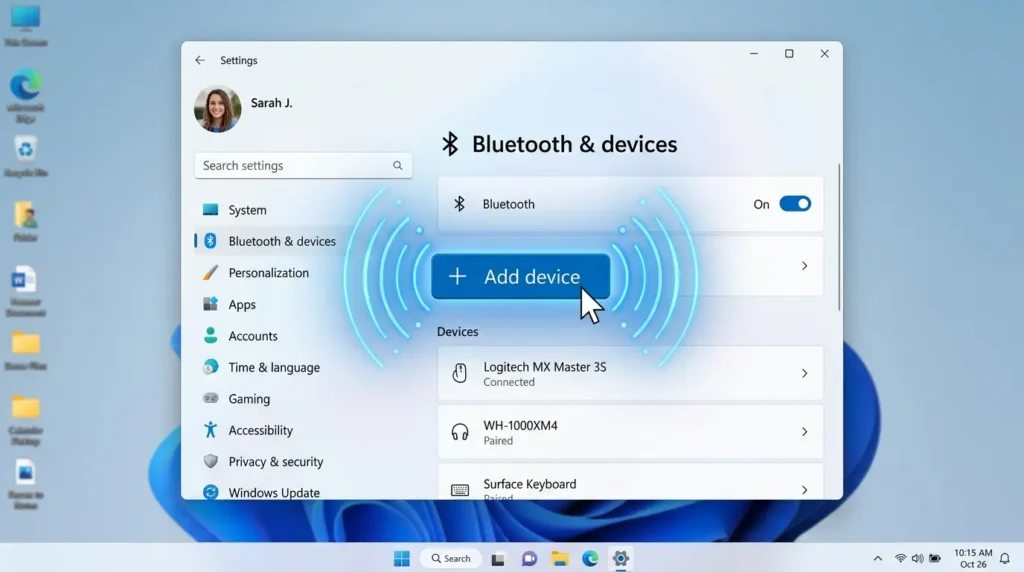Minimize the Settings window
The image size is (1024, 572).
tap(754, 54)
